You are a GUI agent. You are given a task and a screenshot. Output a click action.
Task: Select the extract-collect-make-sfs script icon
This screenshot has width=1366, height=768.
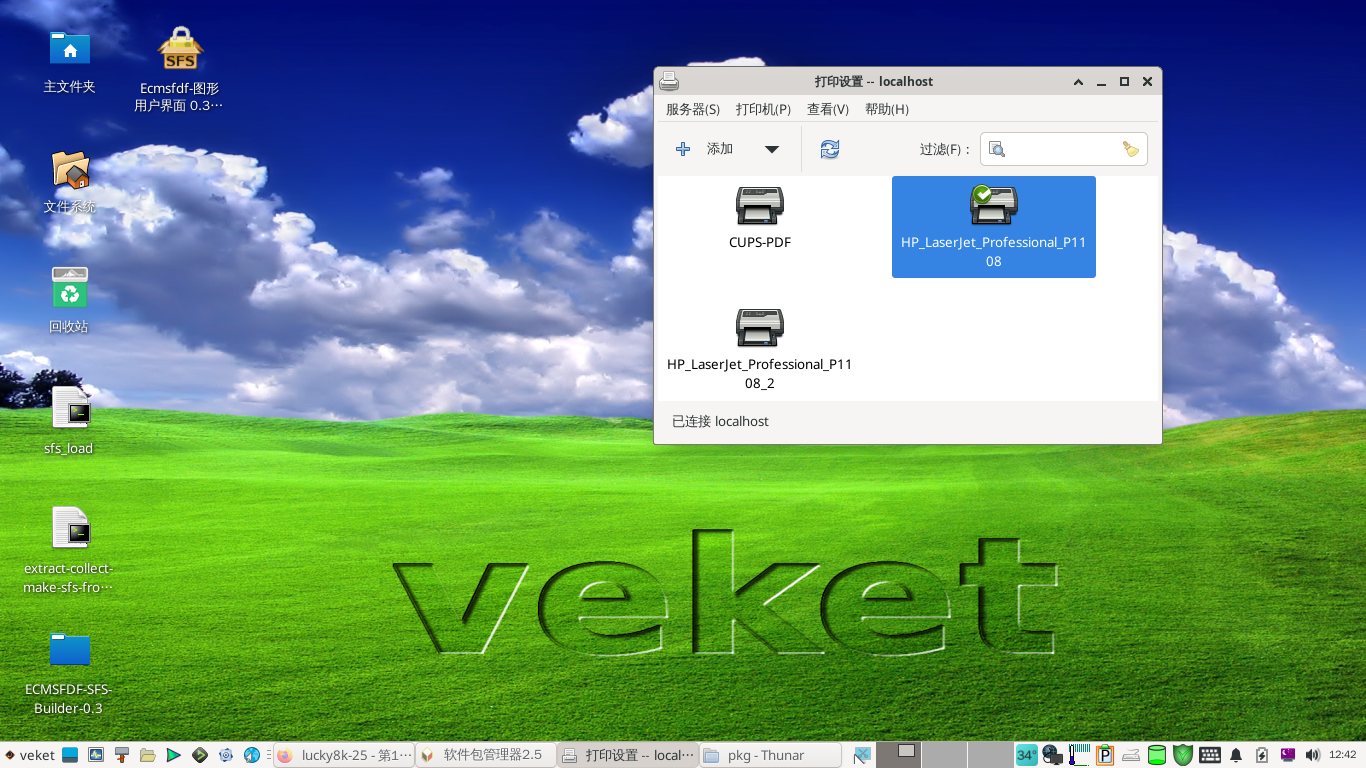(69, 549)
